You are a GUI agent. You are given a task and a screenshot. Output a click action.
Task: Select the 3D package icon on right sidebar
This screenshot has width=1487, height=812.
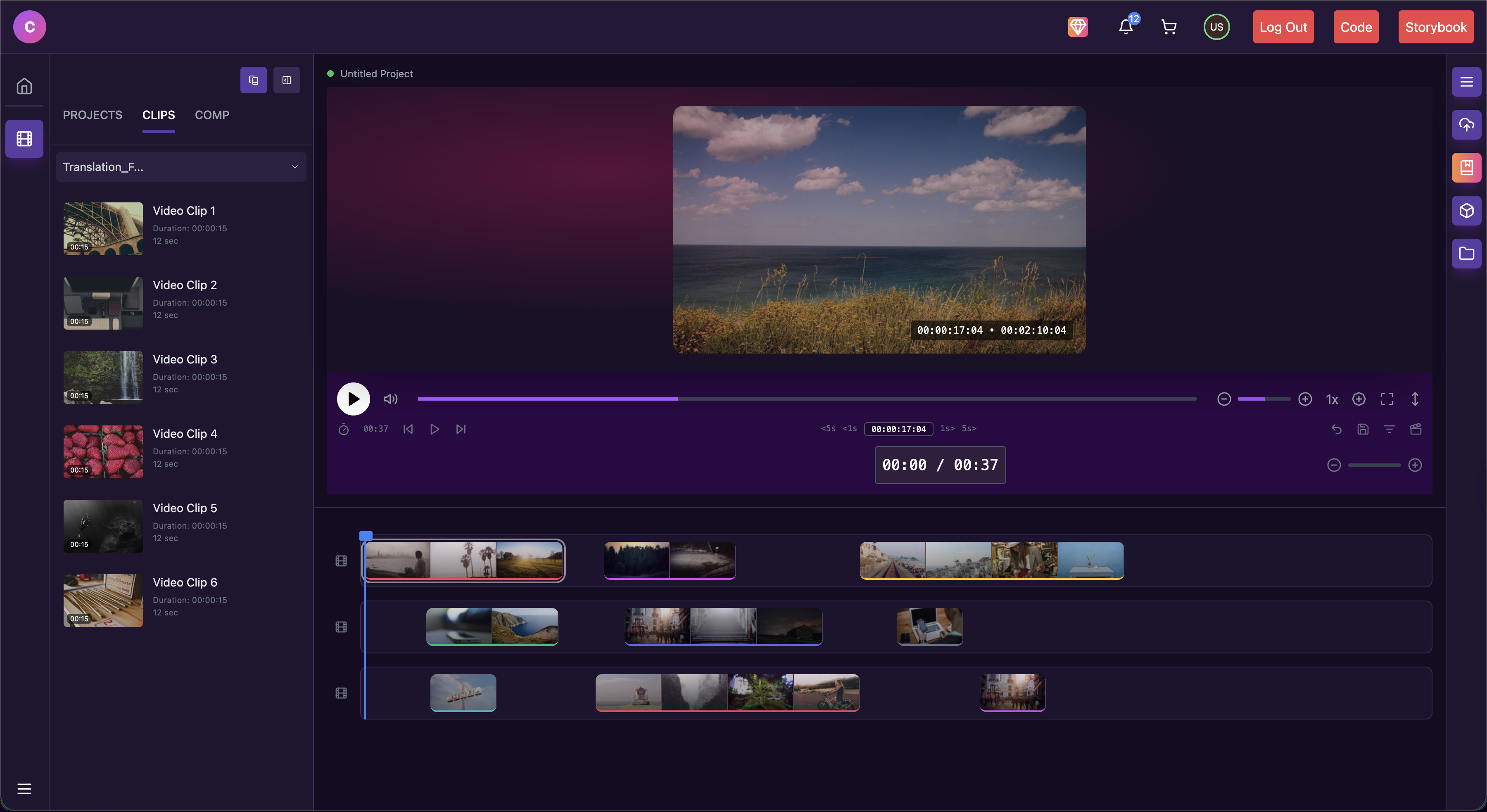[x=1466, y=211]
